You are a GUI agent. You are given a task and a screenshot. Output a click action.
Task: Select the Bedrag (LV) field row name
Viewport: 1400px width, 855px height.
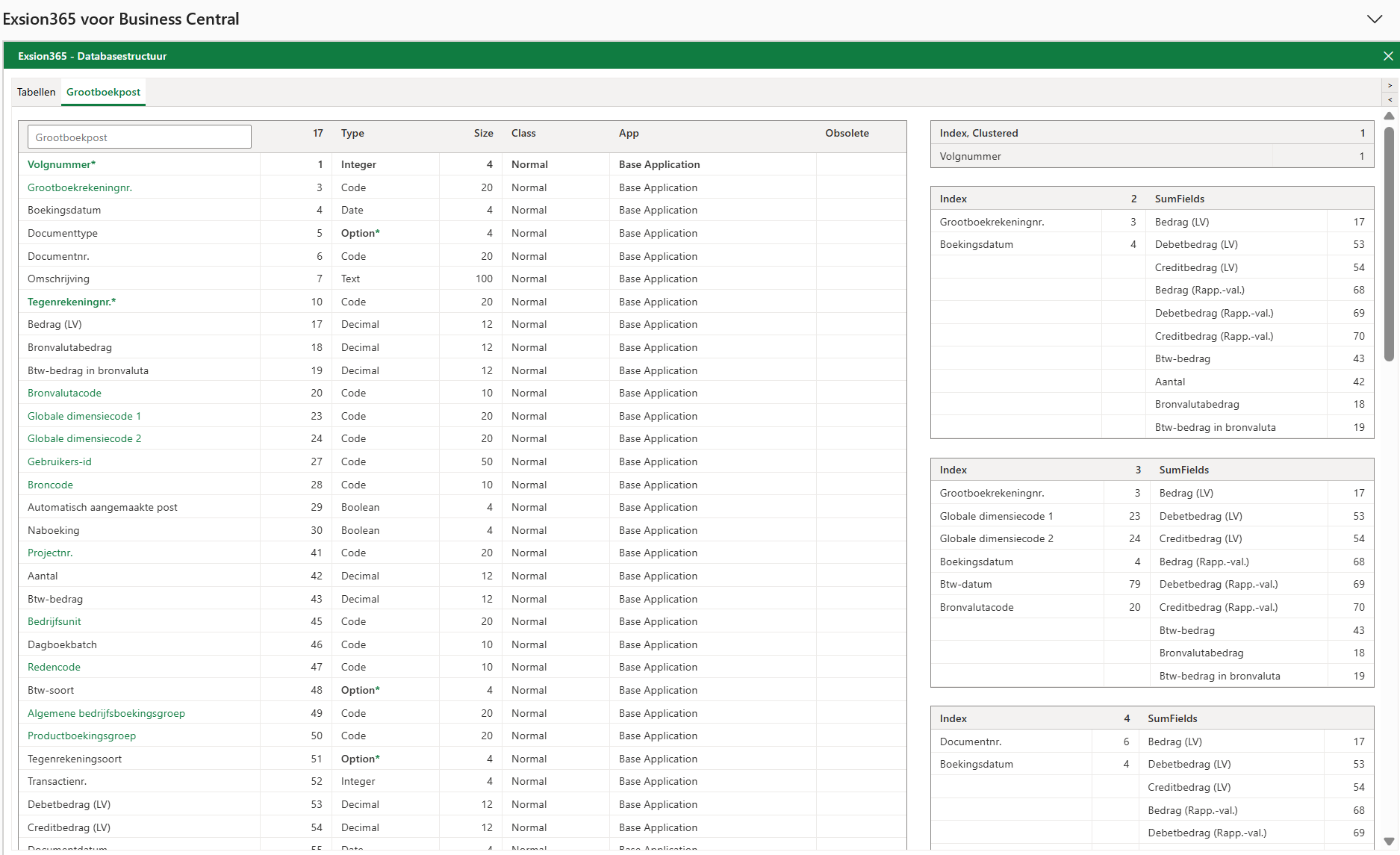tap(55, 324)
